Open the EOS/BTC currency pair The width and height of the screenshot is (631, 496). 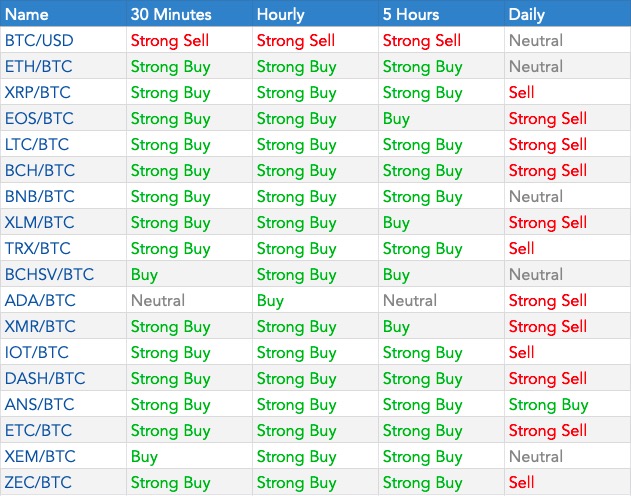[39, 119]
